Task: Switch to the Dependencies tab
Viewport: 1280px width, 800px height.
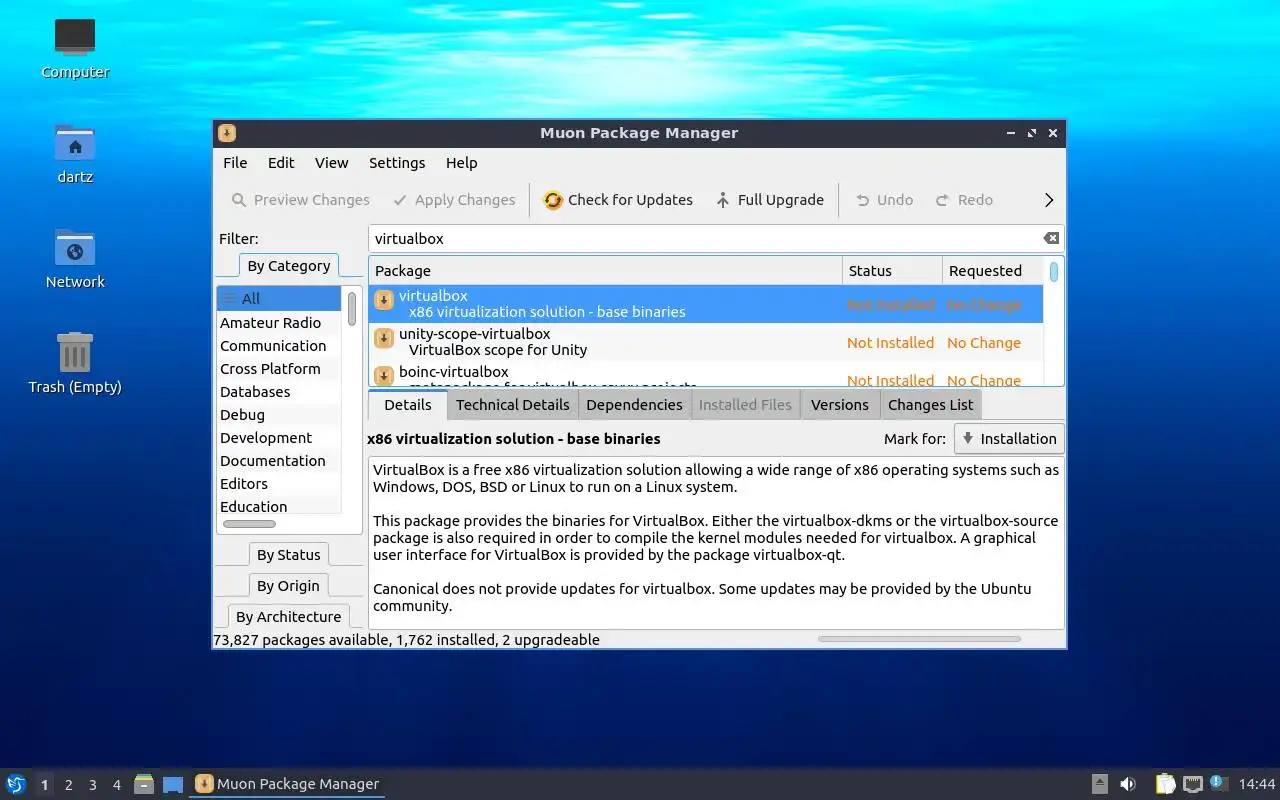Action: (634, 405)
